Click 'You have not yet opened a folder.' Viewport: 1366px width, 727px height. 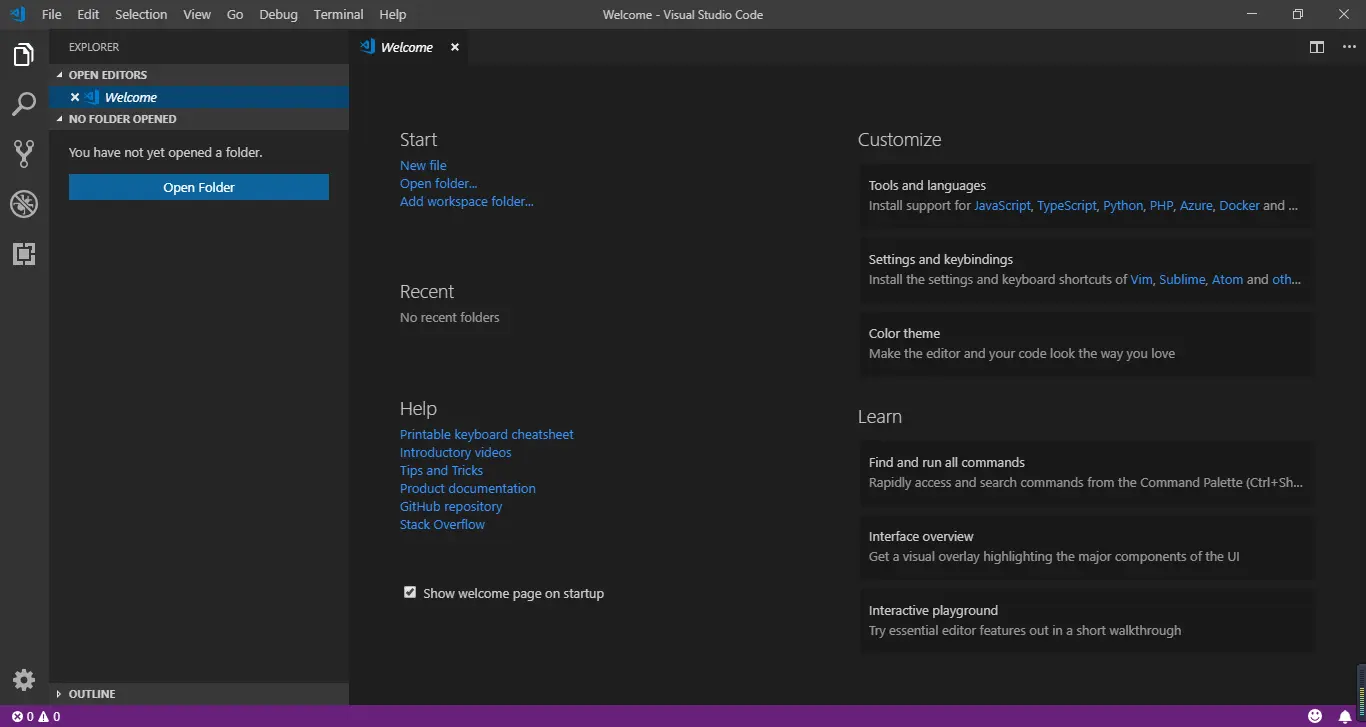click(x=166, y=153)
